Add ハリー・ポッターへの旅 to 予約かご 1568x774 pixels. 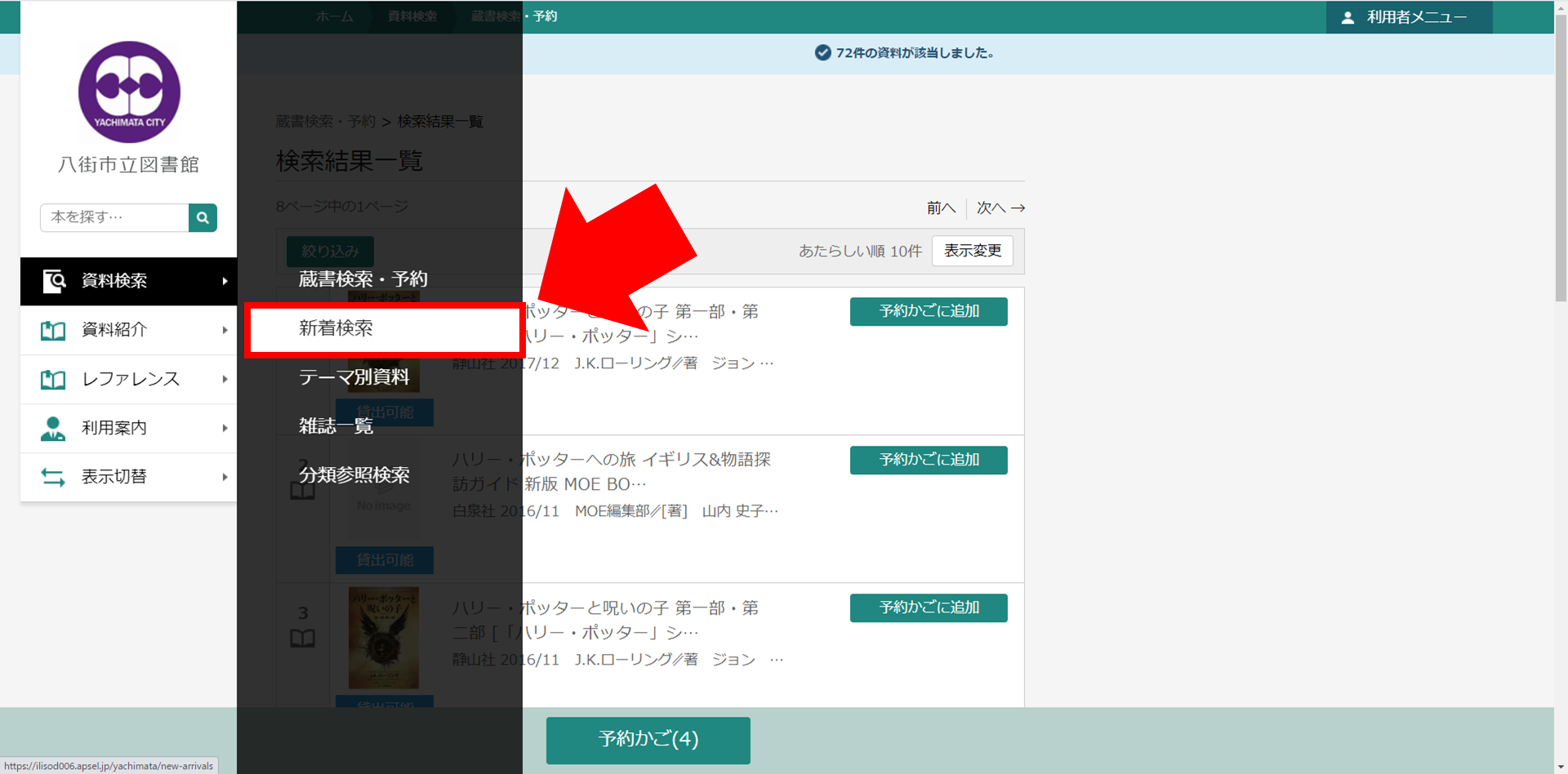click(929, 460)
